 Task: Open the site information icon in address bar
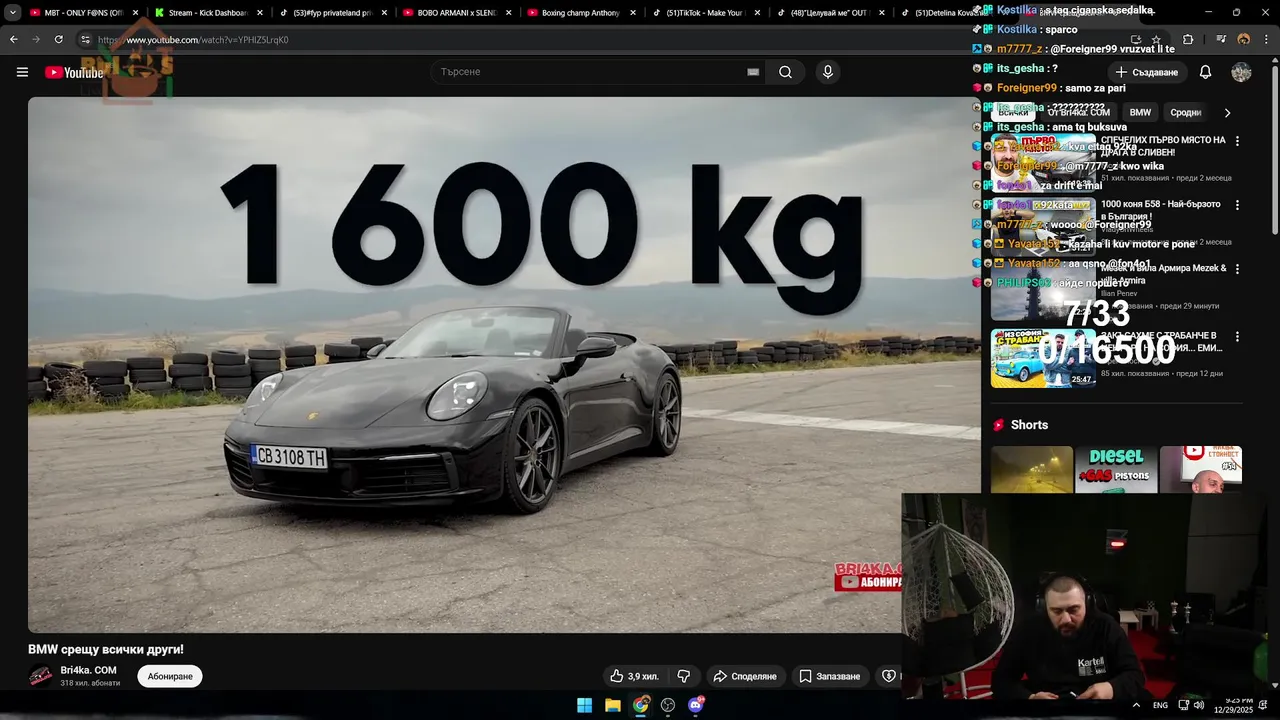pos(86,40)
